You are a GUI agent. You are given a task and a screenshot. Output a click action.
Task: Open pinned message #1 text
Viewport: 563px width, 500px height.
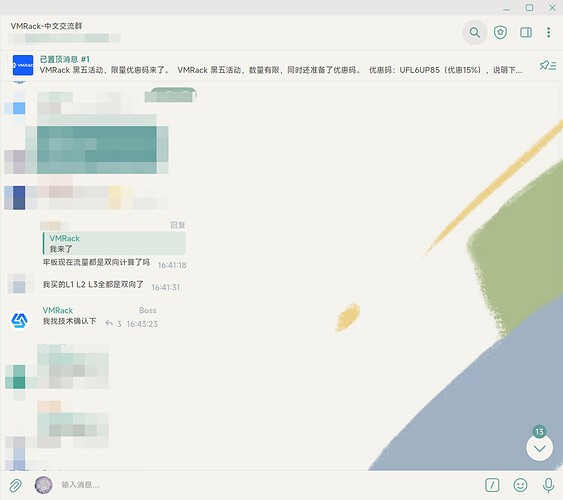point(281,65)
